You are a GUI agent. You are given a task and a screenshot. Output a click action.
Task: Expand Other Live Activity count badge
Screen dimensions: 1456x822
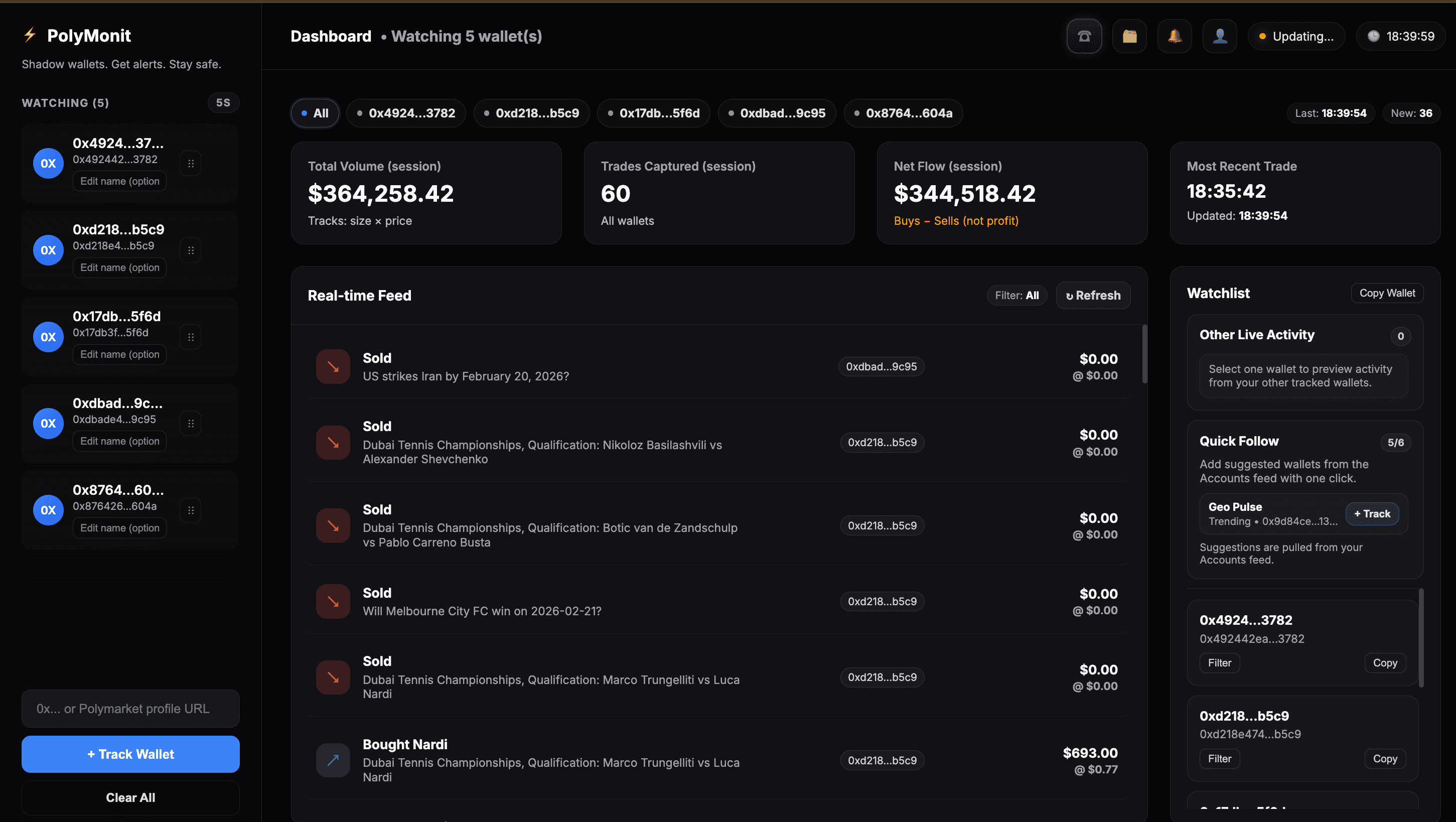tap(1400, 336)
